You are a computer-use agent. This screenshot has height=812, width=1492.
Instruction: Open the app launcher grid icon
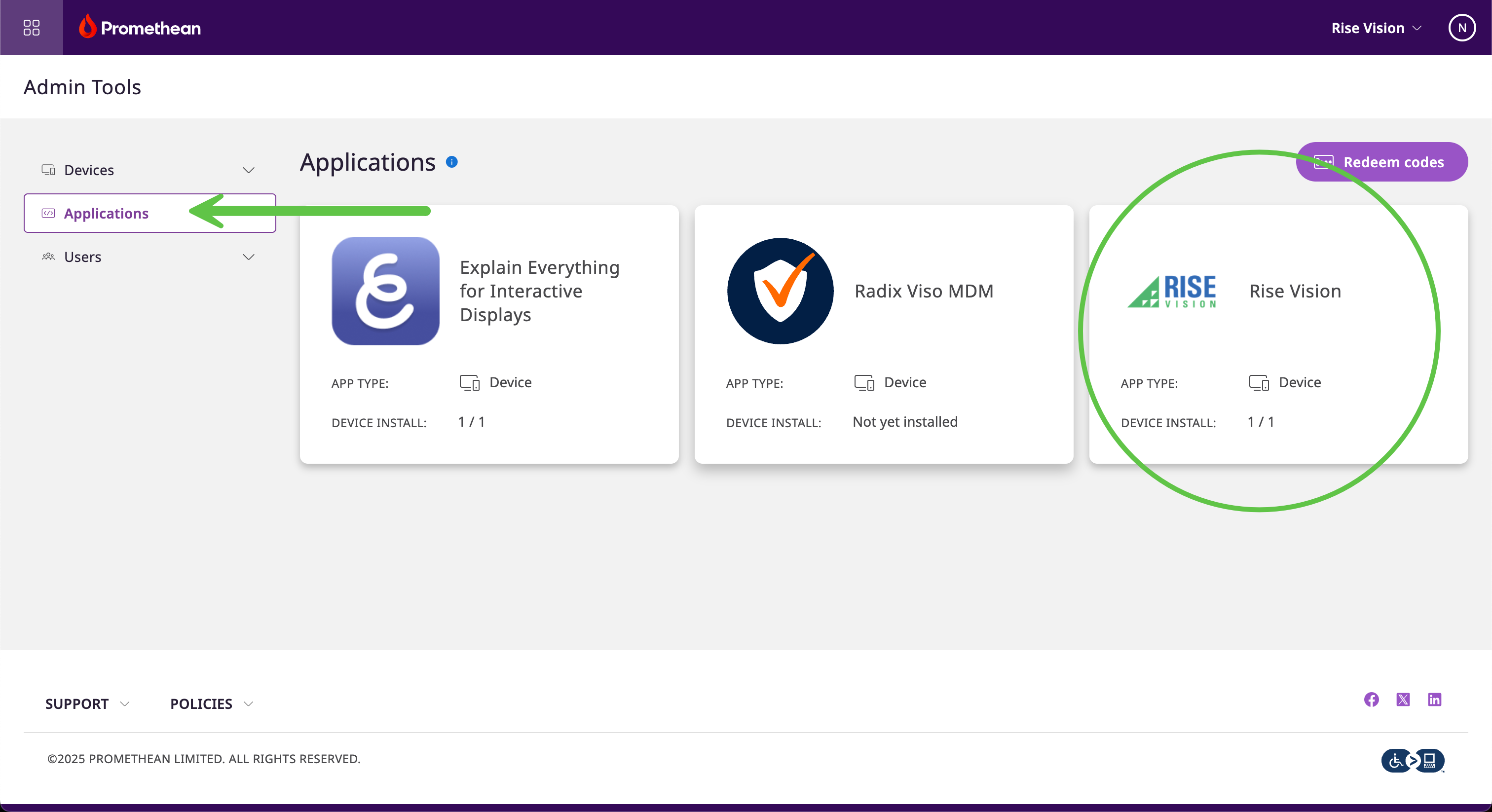[x=31, y=28]
